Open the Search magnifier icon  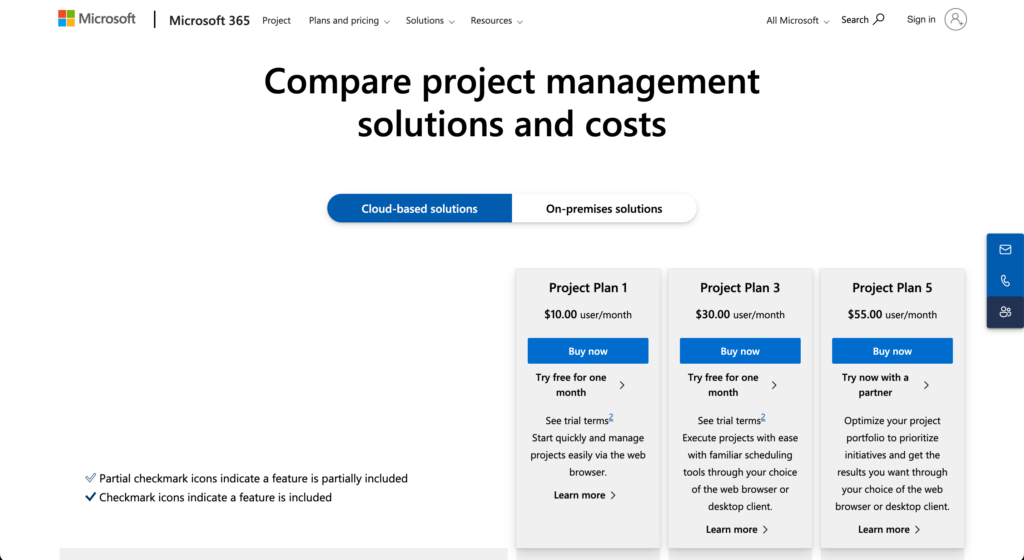pos(879,19)
